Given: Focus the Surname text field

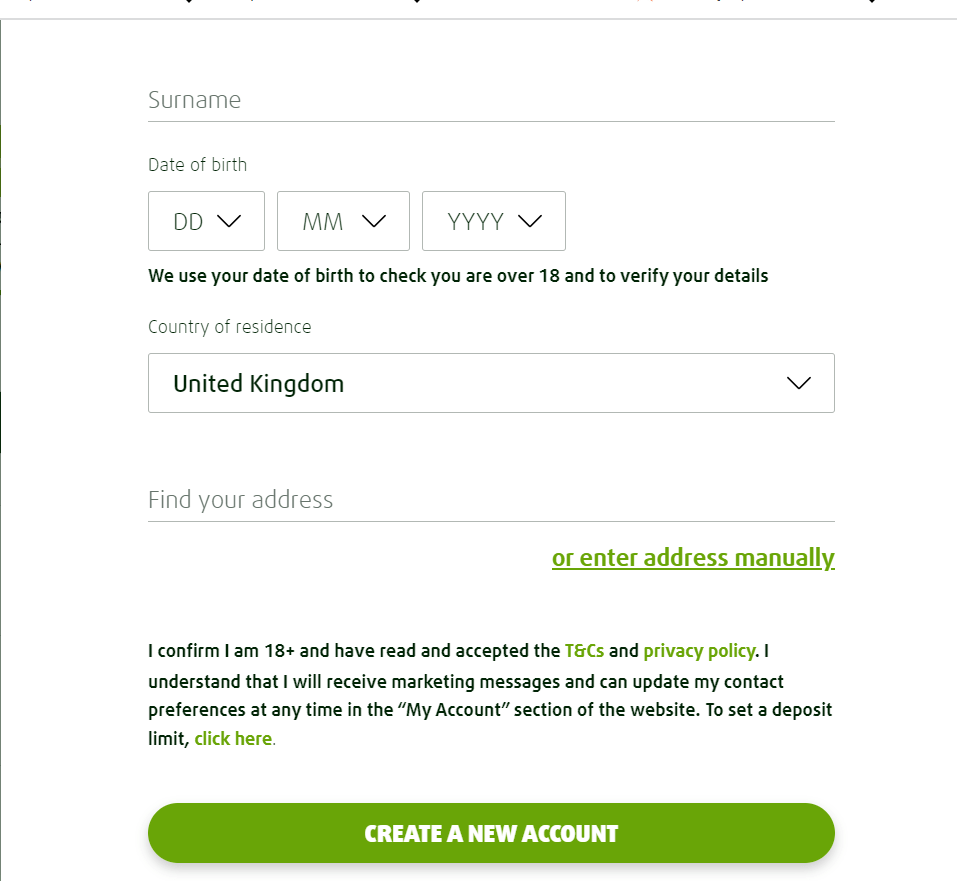Looking at the screenshot, I should (x=490, y=100).
